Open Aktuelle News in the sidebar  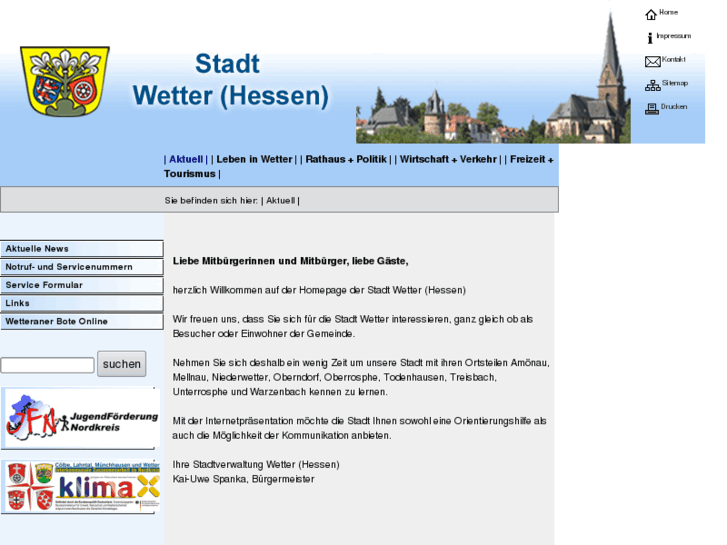pos(82,249)
